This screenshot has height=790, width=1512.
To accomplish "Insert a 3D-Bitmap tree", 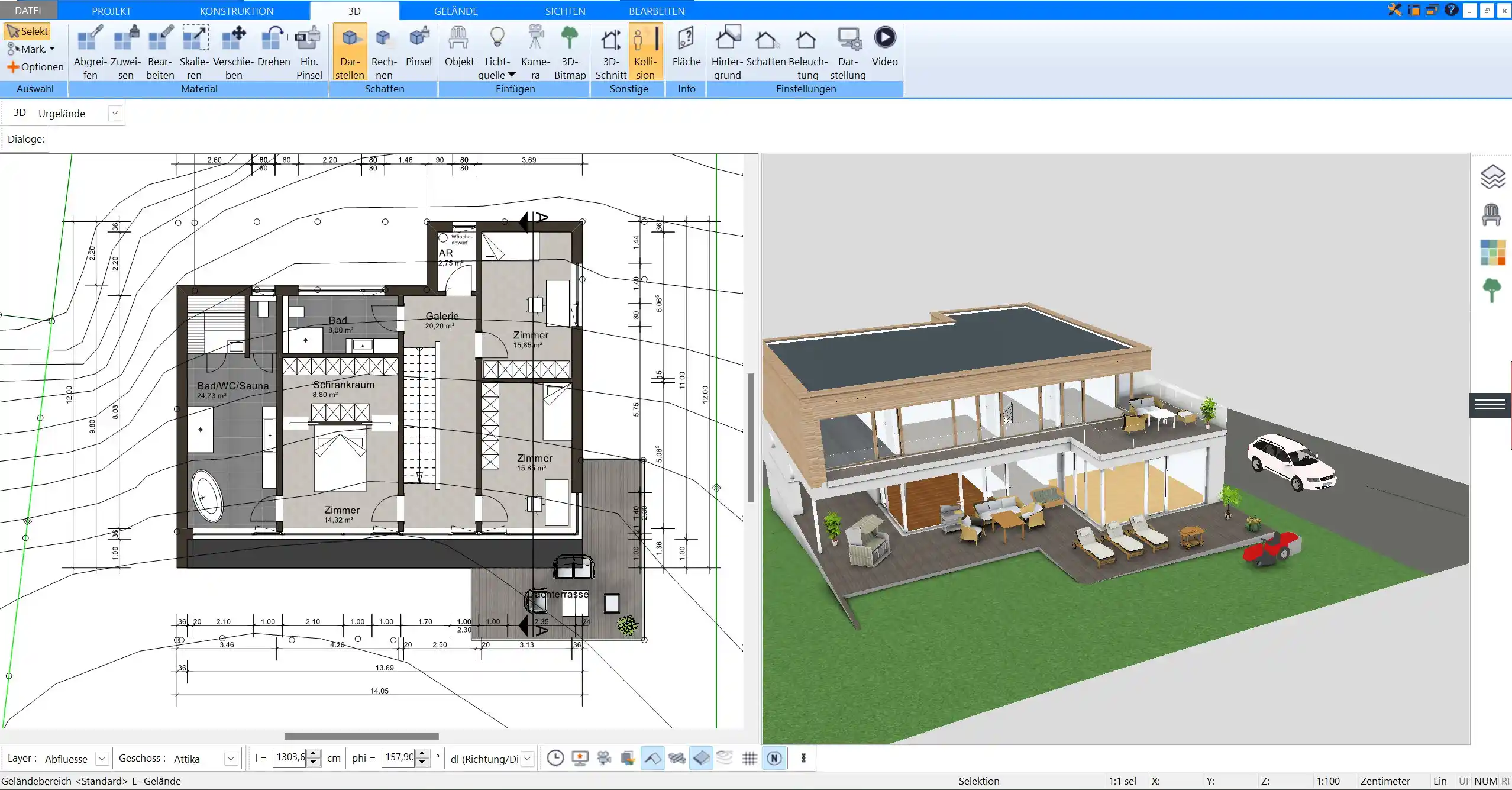I will click(570, 52).
